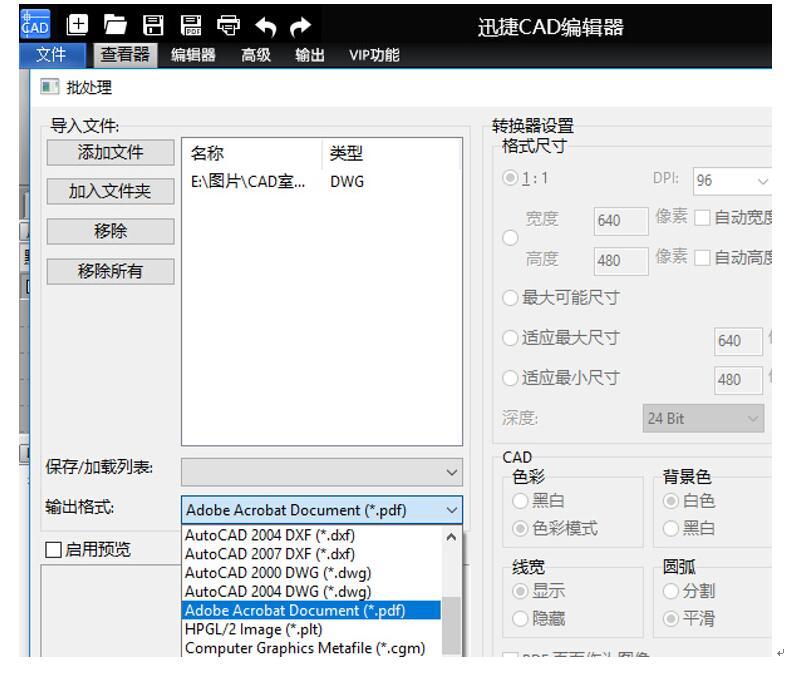Select 背景色 黑白 radio button
The height and width of the screenshot is (675, 795).
[670, 528]
